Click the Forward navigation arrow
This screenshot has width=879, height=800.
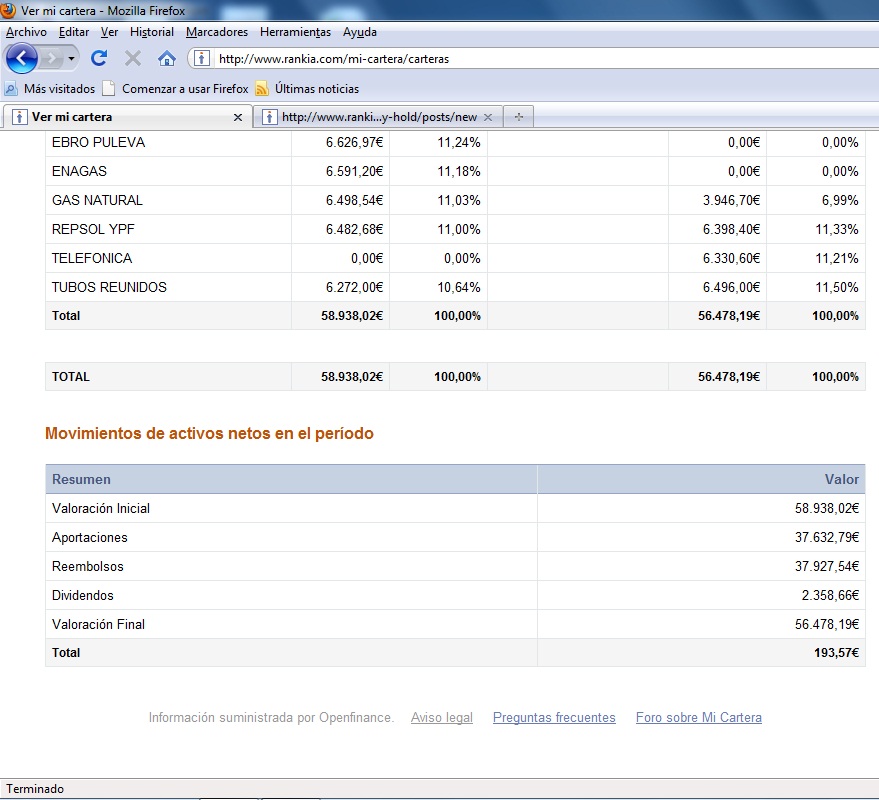pos(51,58)
